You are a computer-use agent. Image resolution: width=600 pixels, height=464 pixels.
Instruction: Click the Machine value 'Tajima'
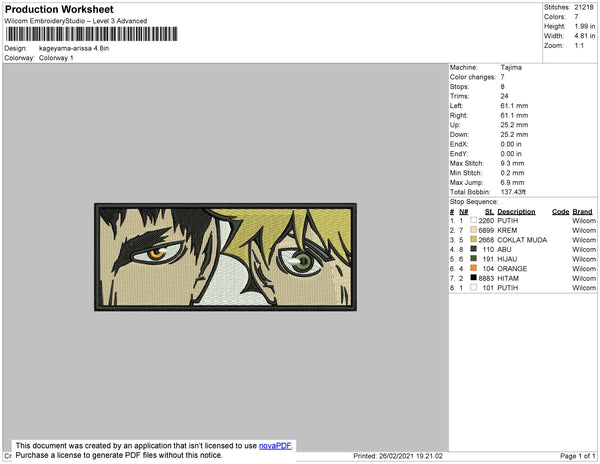tap(511, 67)
